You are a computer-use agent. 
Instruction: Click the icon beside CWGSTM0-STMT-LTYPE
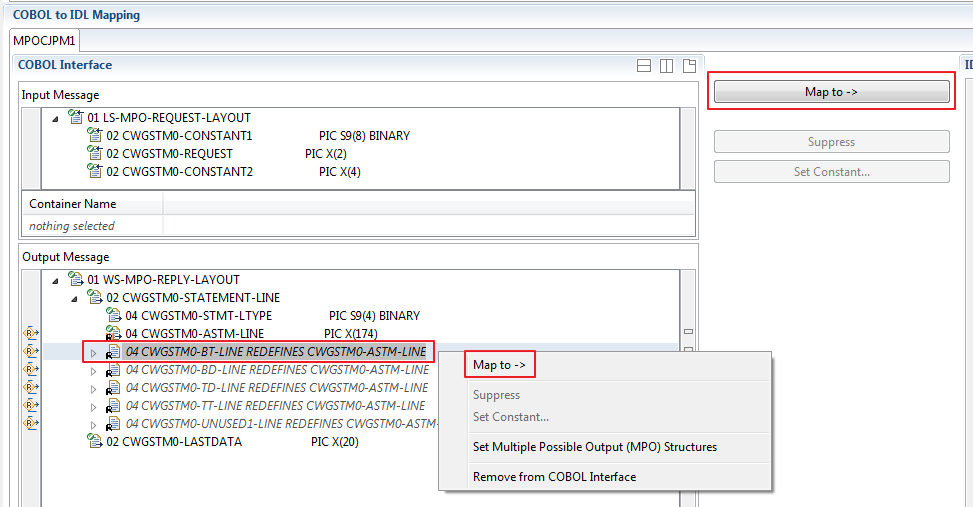(114, 315)
